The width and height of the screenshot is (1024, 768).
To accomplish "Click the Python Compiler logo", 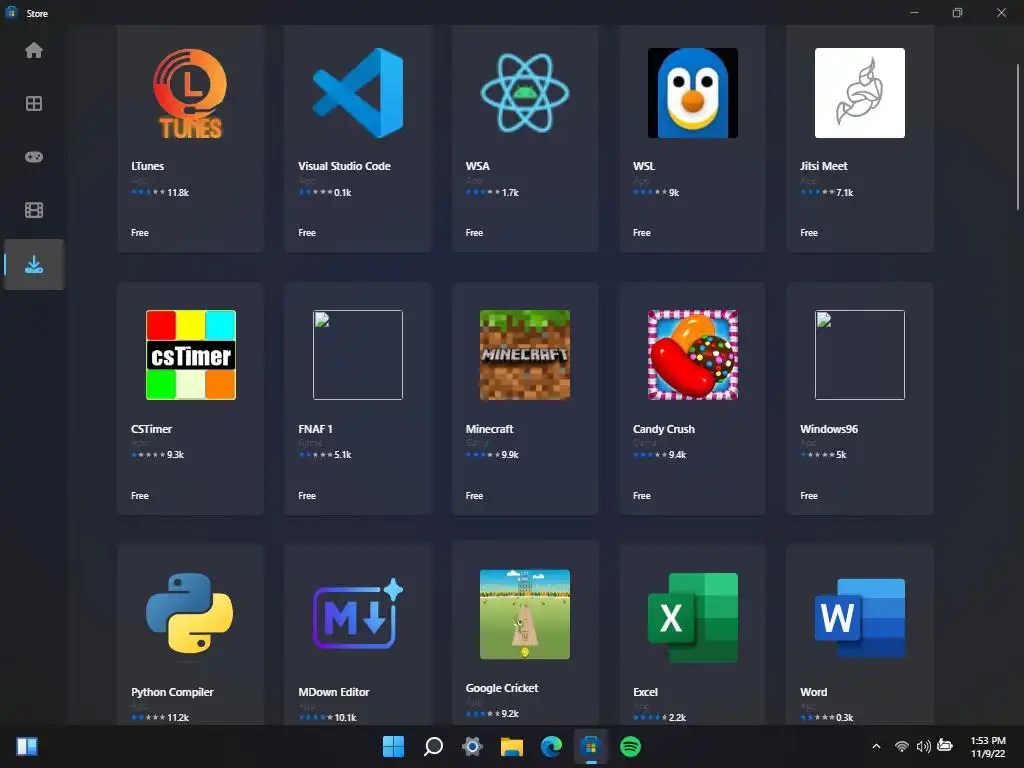I will pos(189,613).
